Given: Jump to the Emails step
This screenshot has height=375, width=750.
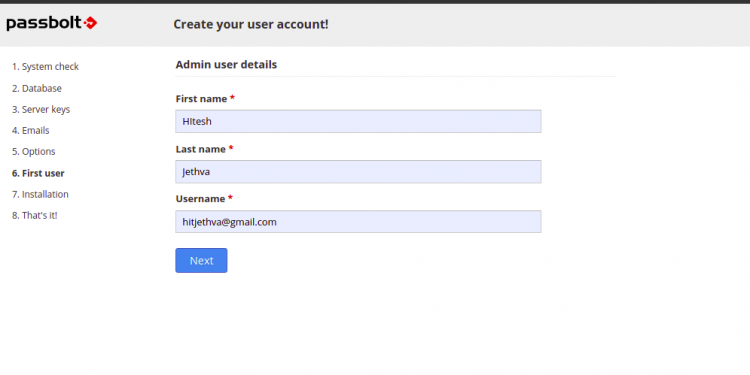Looking at the screenshot, I should tap(31, 131).
